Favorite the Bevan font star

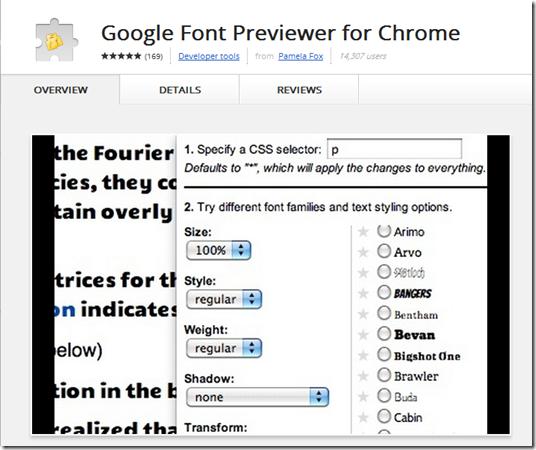tap(363, 334)
